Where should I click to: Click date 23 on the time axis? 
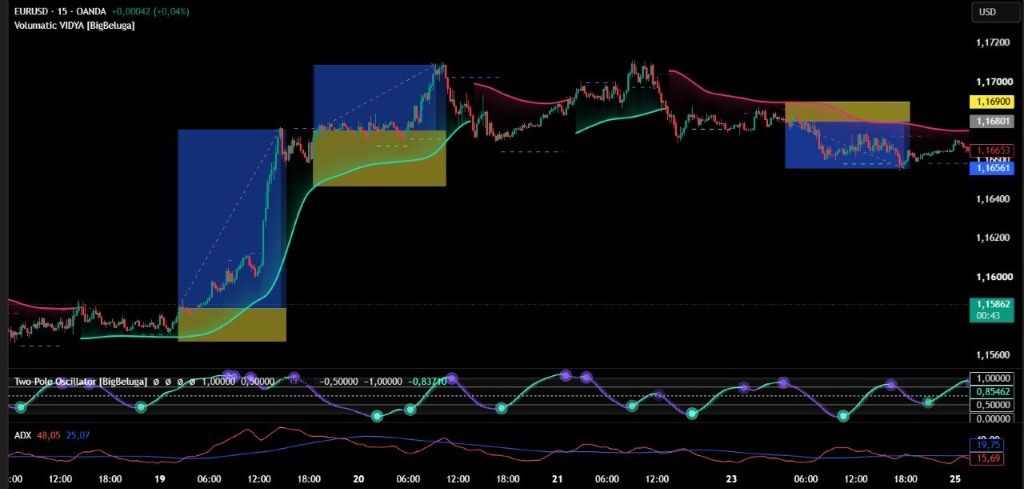click(x=731, y=479)
